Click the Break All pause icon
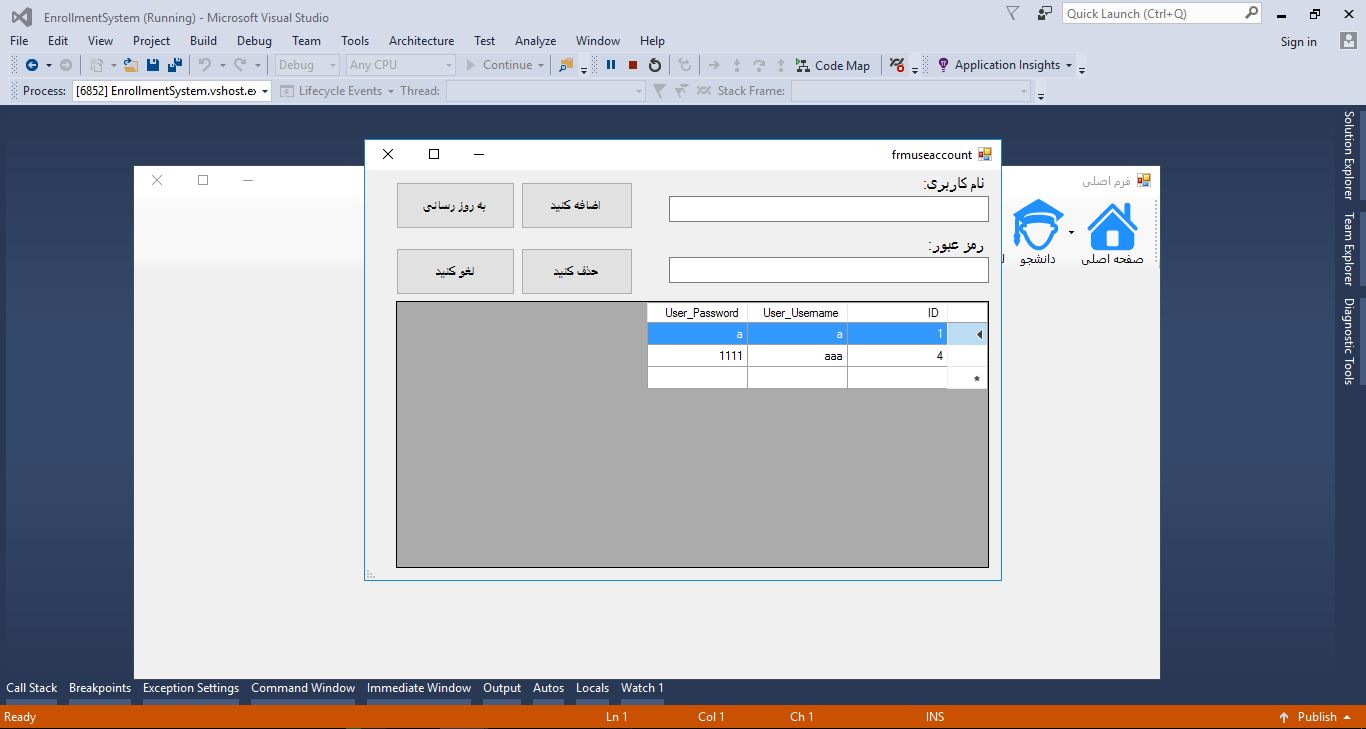The image size is (1366, 729). click(x=611, y=65)
